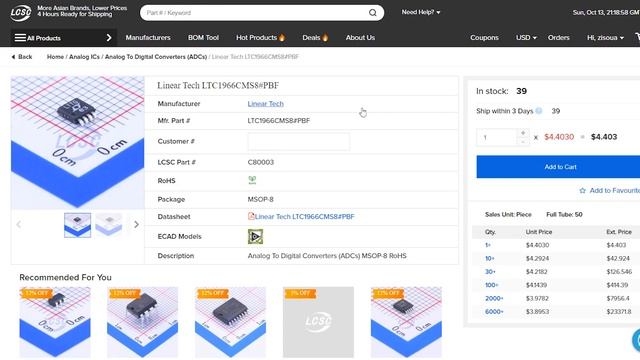Select the 100+ quantity price tier
640x360 pixels.
coord(491,285)
